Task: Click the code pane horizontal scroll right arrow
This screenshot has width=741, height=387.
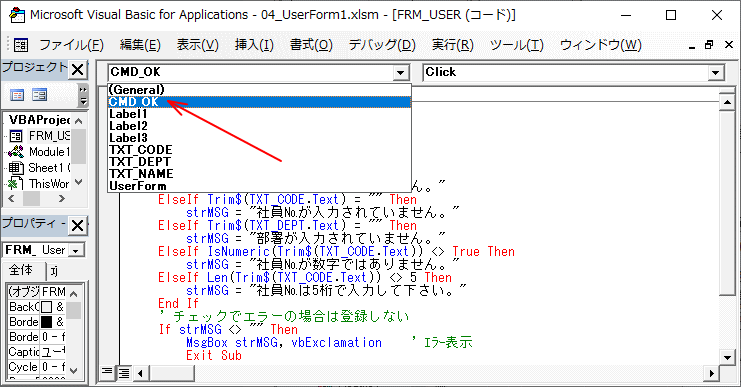Action: [x=712, y=373]
